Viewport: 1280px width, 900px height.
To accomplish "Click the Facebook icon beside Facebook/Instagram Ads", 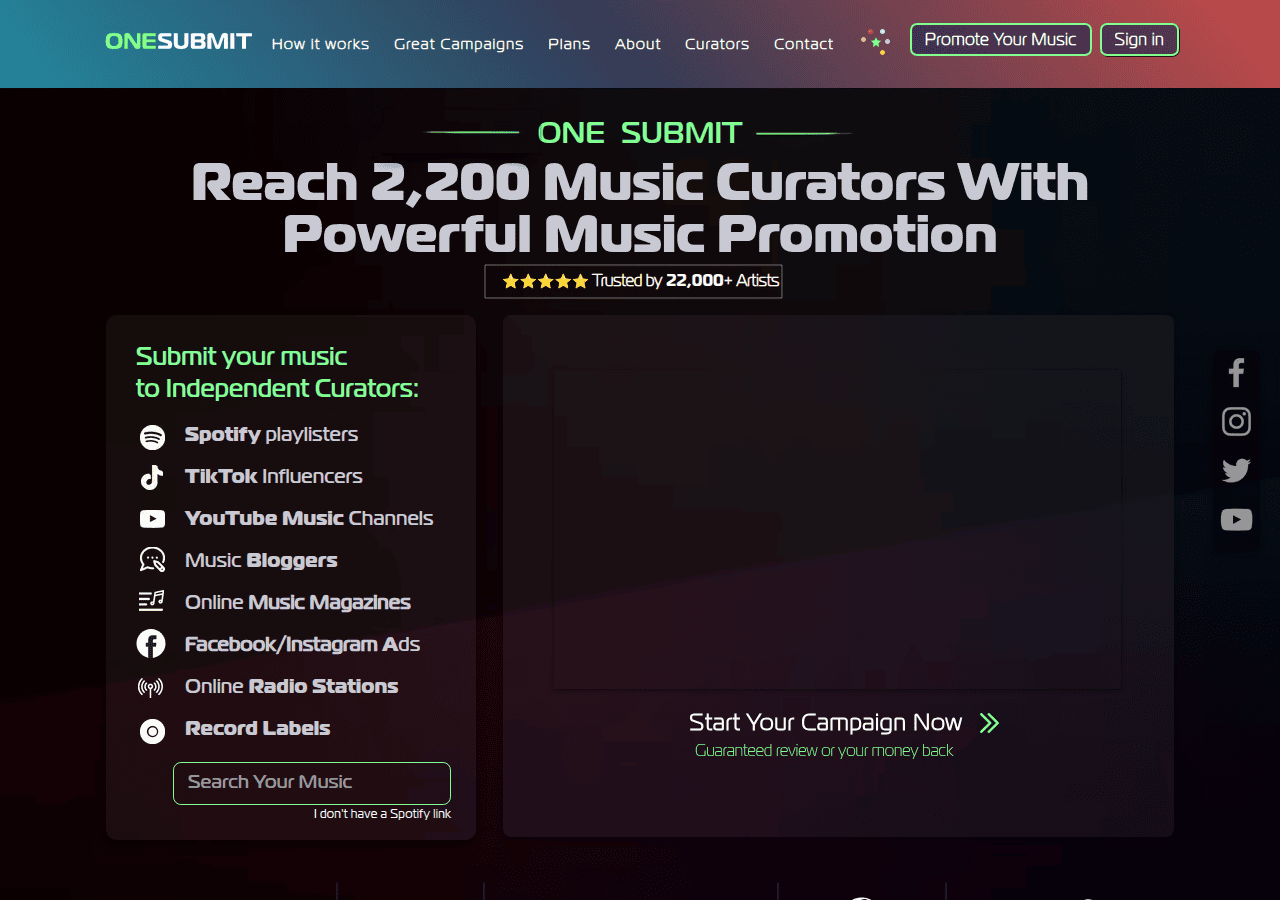I will [x=151, y=644].
